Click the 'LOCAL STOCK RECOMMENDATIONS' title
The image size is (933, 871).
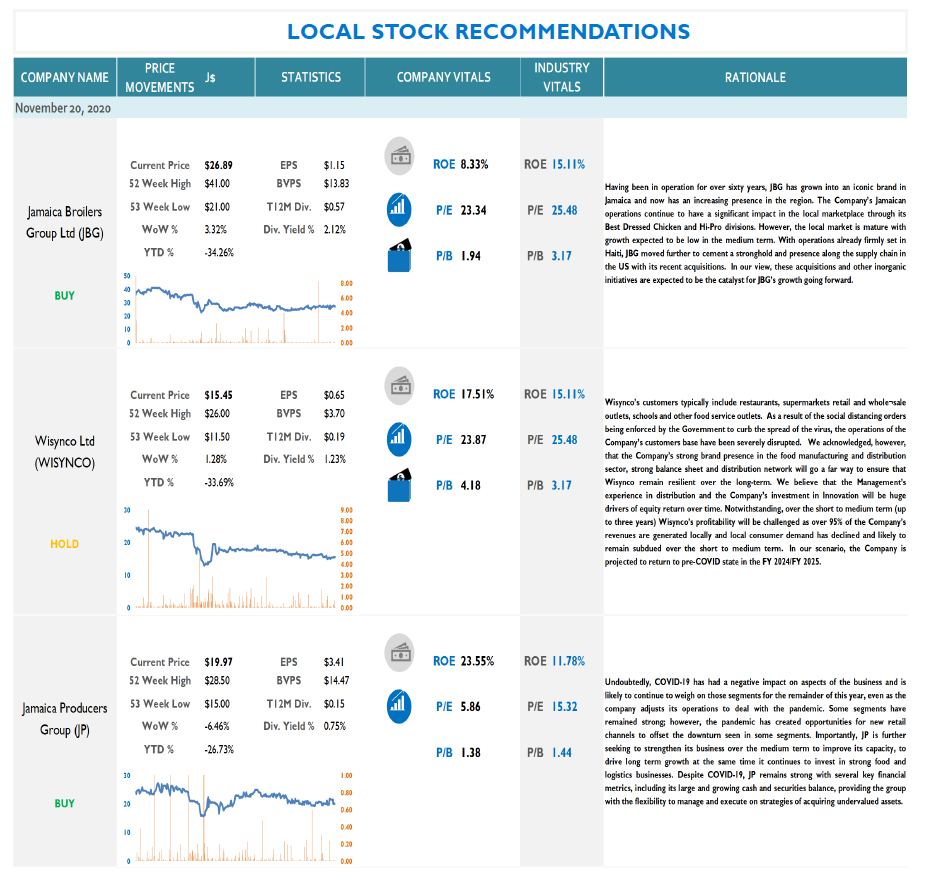pos(489,32)
